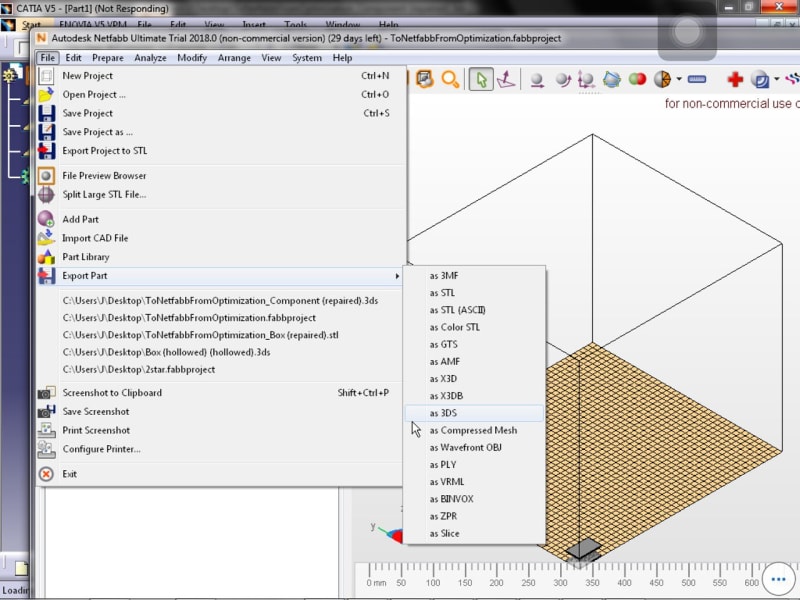
Task: Export part as 3MF
Action: pyautogui.click(x=474, y=276)
